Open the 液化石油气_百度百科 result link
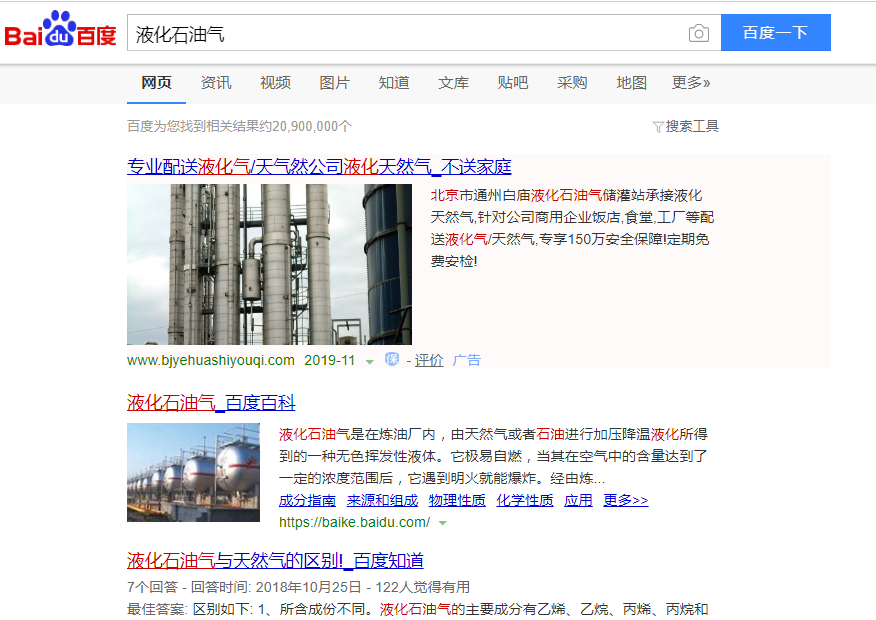876x620 pixels. click(x=211, y=403)
